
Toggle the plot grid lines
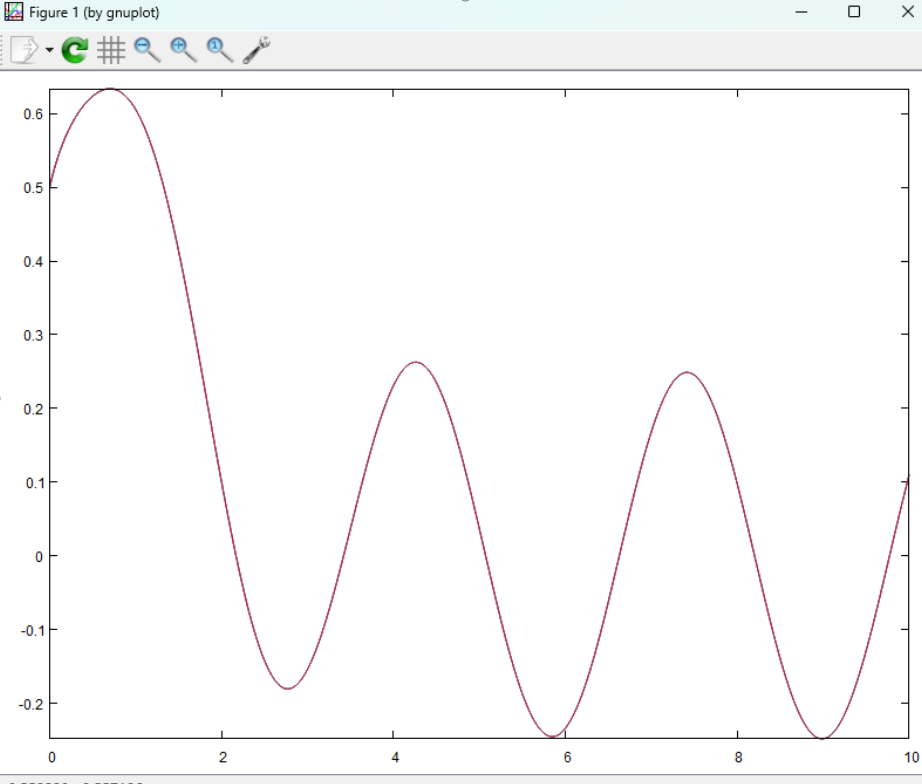(x=111, y=49)
